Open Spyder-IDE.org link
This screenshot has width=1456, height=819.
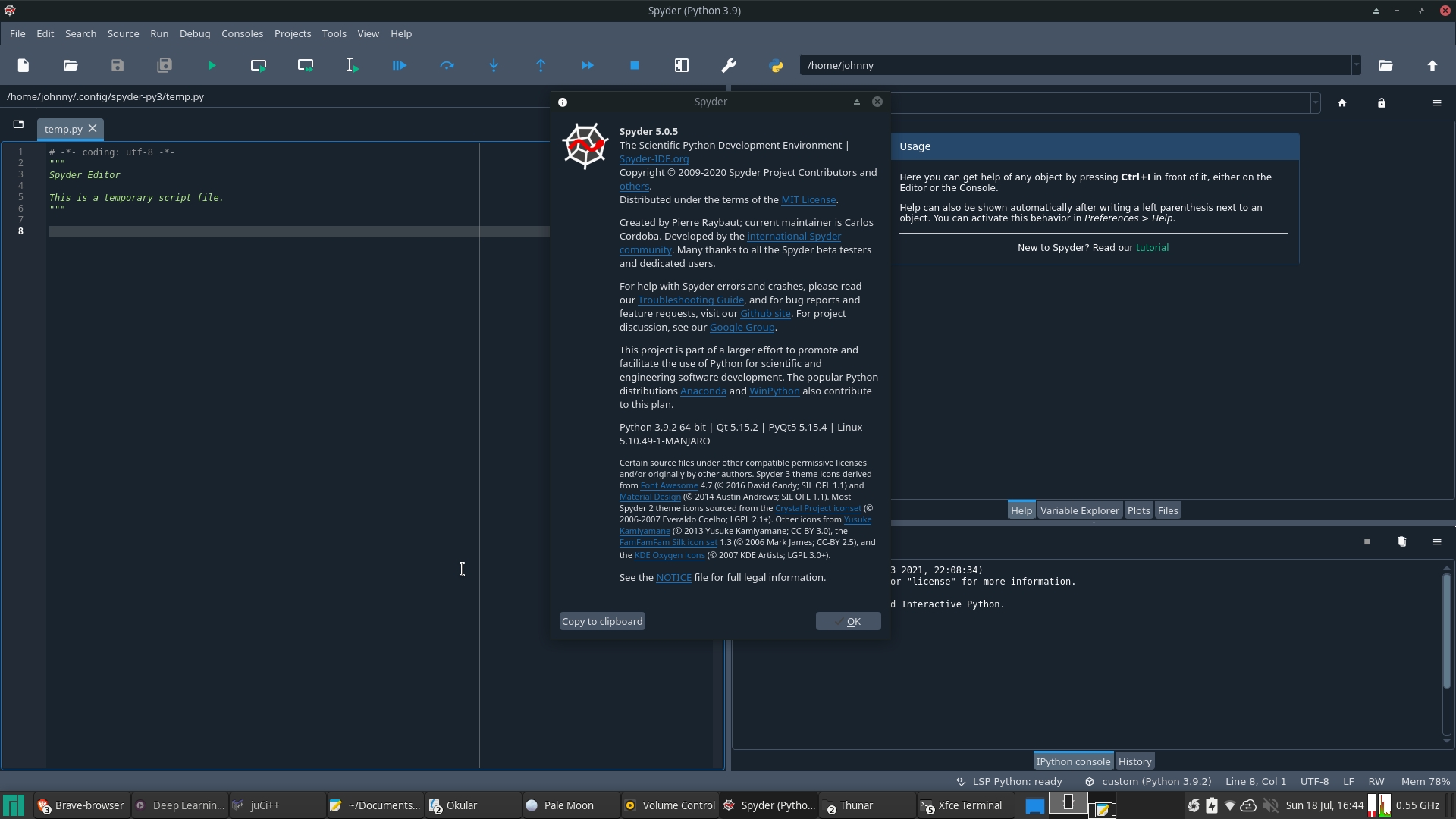coord(654,158)
